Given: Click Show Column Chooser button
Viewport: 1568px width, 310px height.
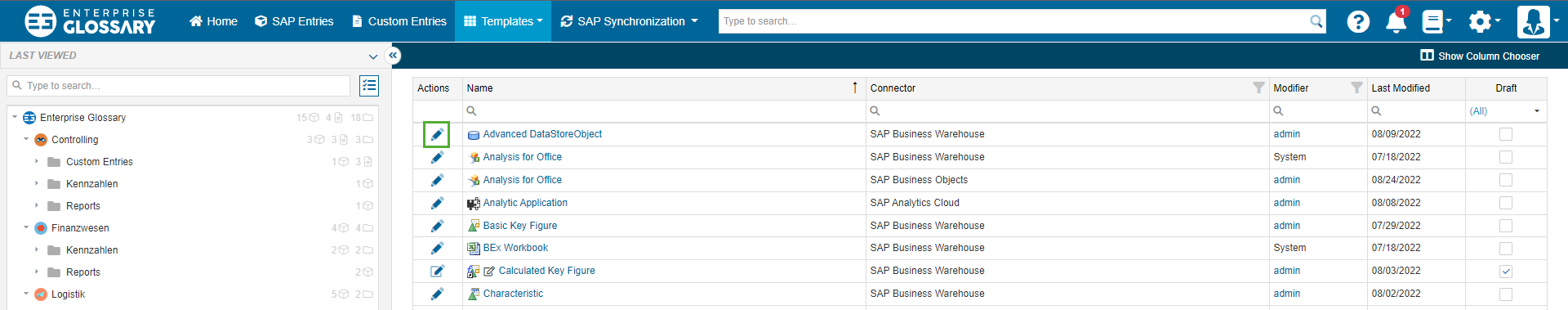Looking at the screenshot, I should coord(1480,56).
